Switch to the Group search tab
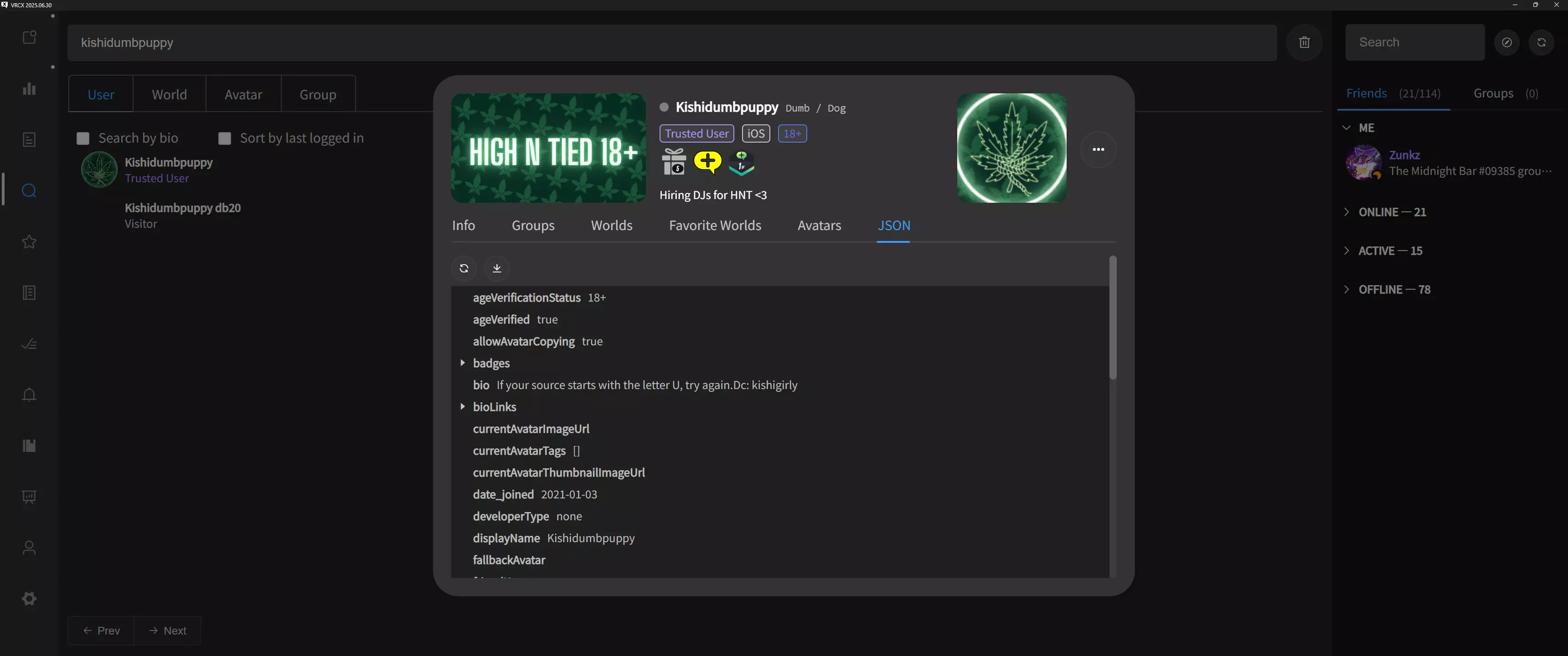This screenshot has width=1568, height=656. [x=318, y=94]
